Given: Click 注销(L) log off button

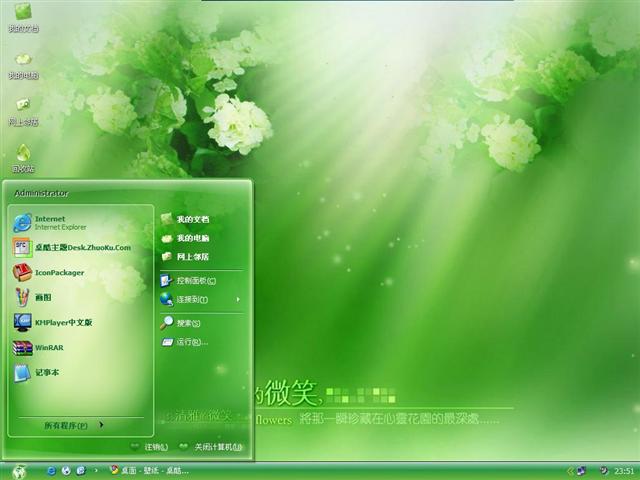Looking at the screenshot, I should click(149, 447).
